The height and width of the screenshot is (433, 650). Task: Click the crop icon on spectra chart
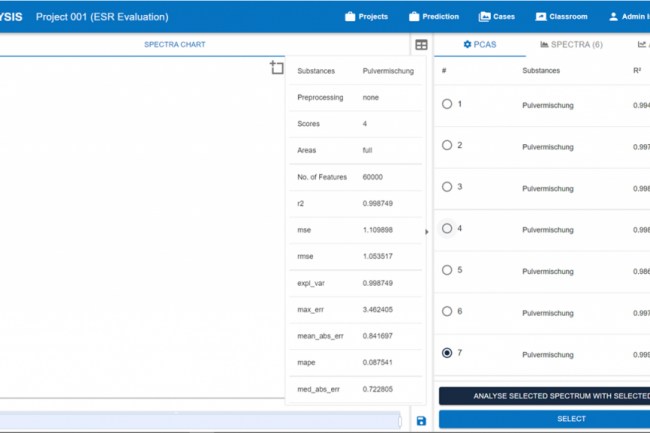click(277, 68)
